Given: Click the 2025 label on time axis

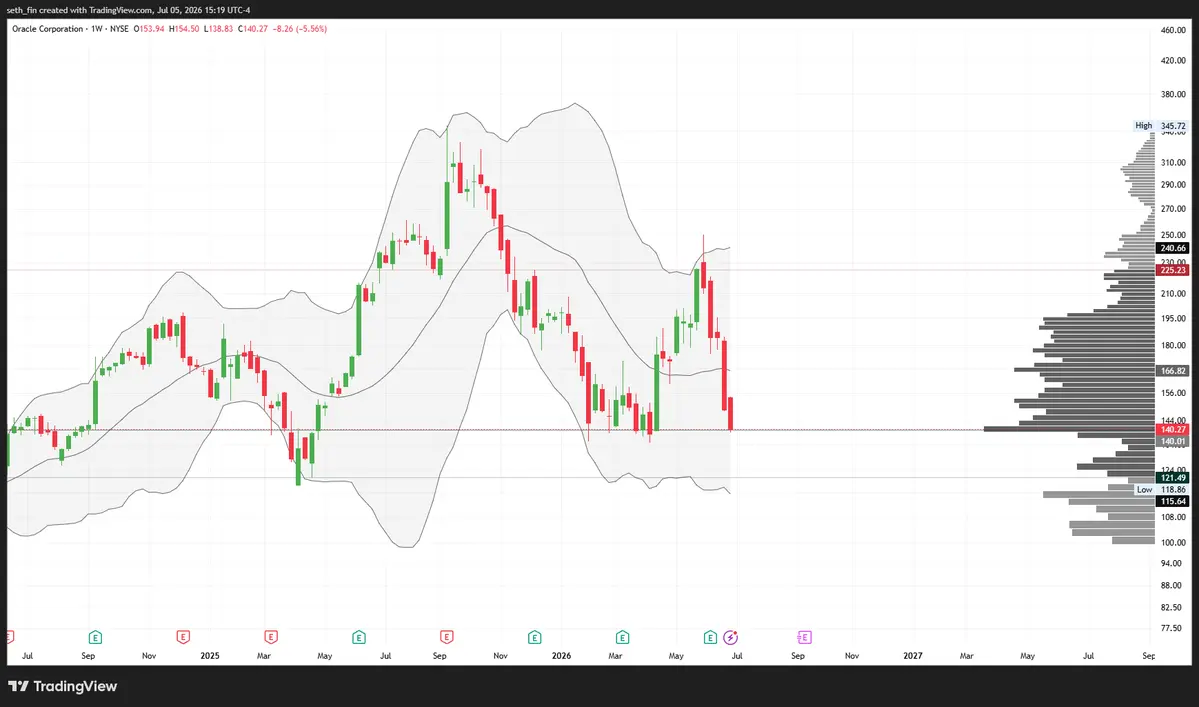Looking at the screenshot, I should click(x=210, y=656).
